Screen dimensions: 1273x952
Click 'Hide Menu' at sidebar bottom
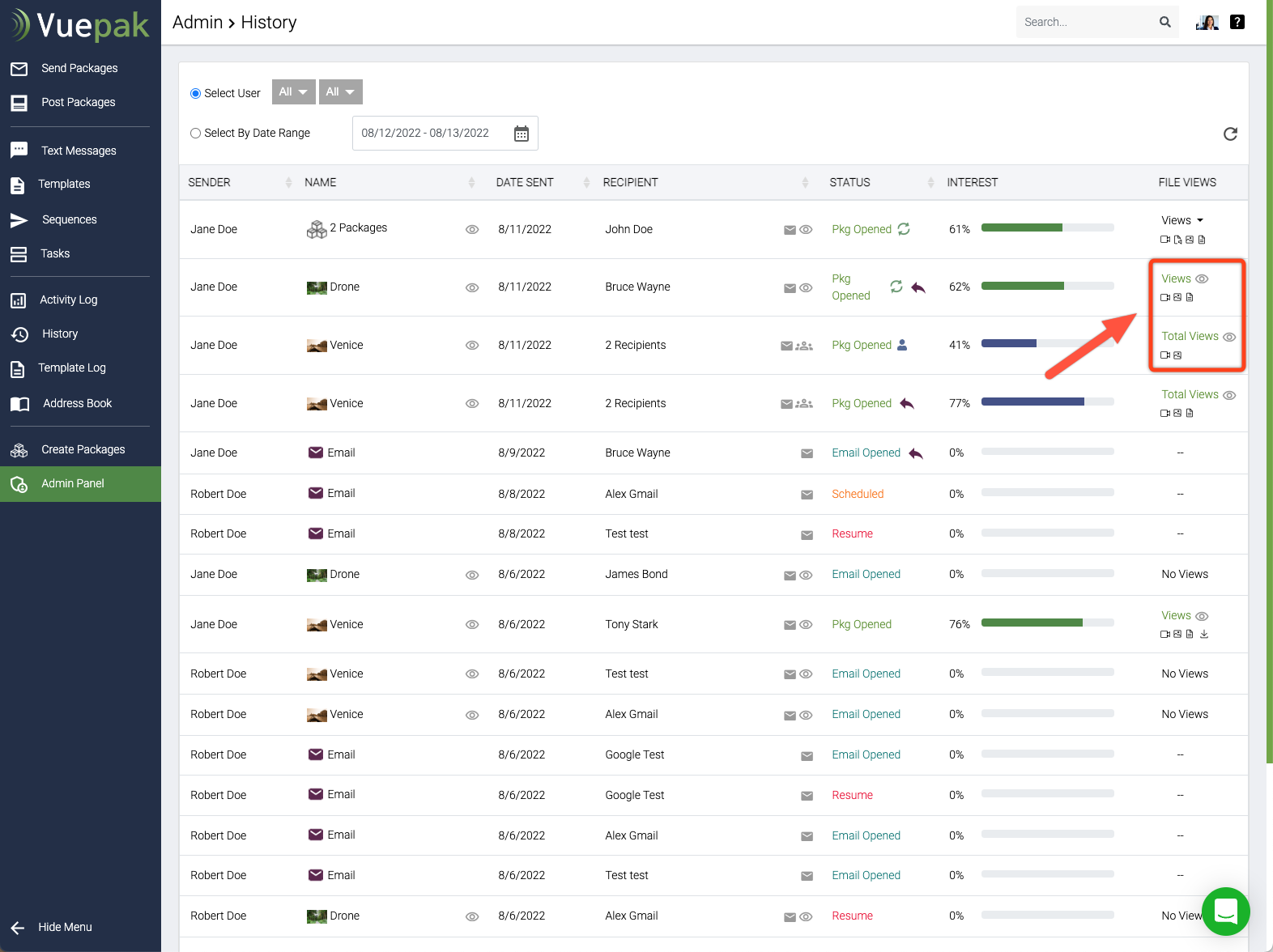tap(64, 928)
